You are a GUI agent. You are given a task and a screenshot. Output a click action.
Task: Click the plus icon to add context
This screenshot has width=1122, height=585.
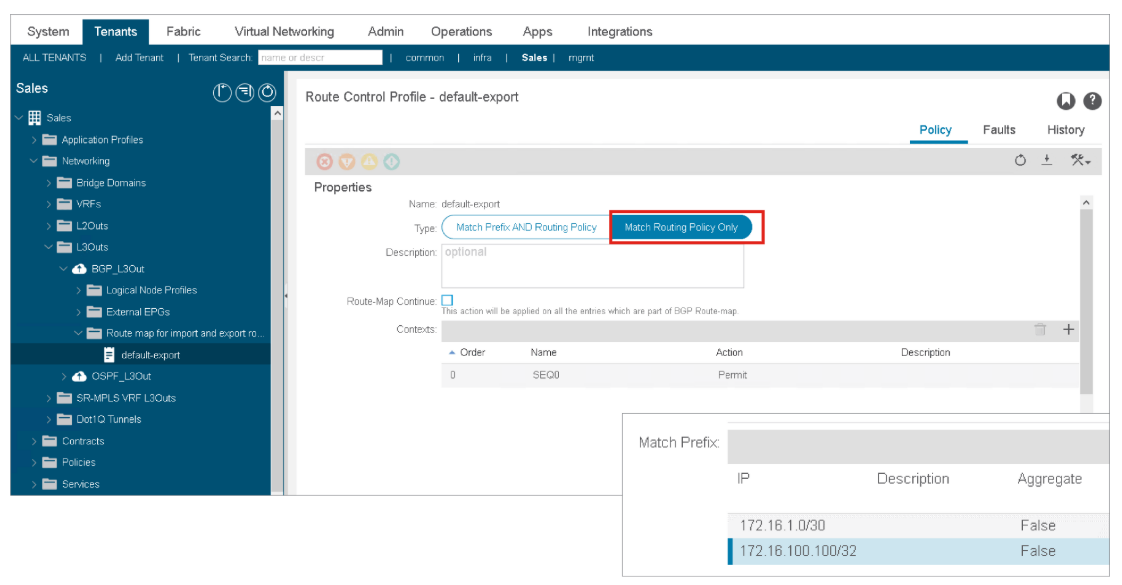tap(1068, 330)
